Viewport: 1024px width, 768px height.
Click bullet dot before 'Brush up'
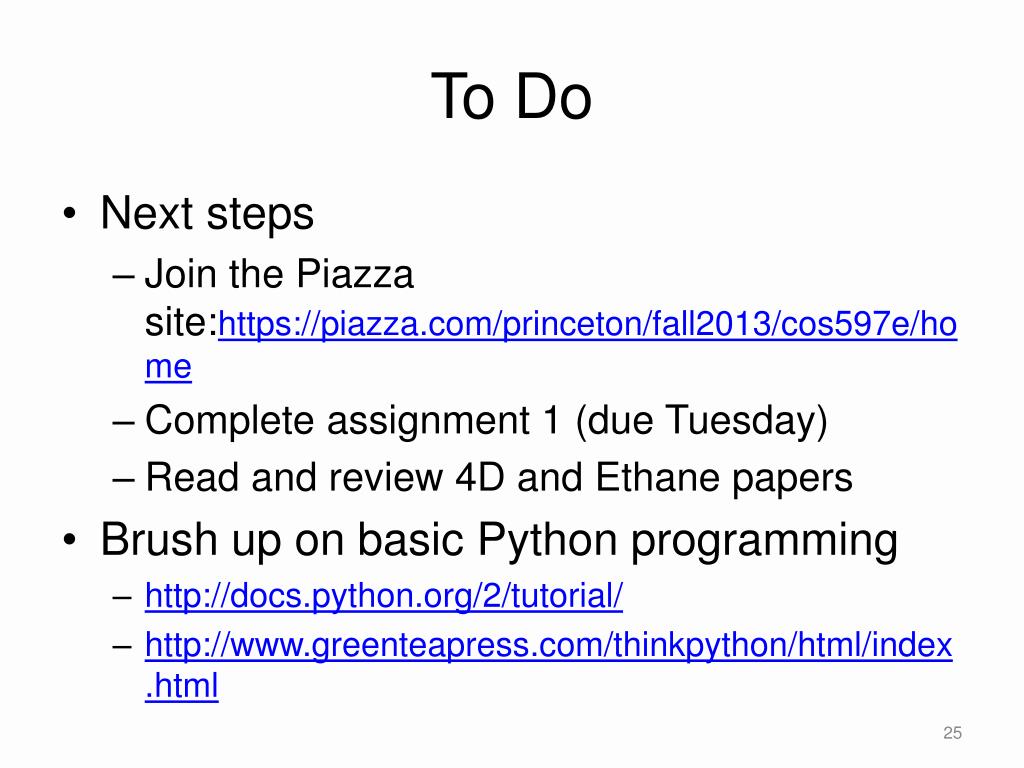(x=69, y=540)
